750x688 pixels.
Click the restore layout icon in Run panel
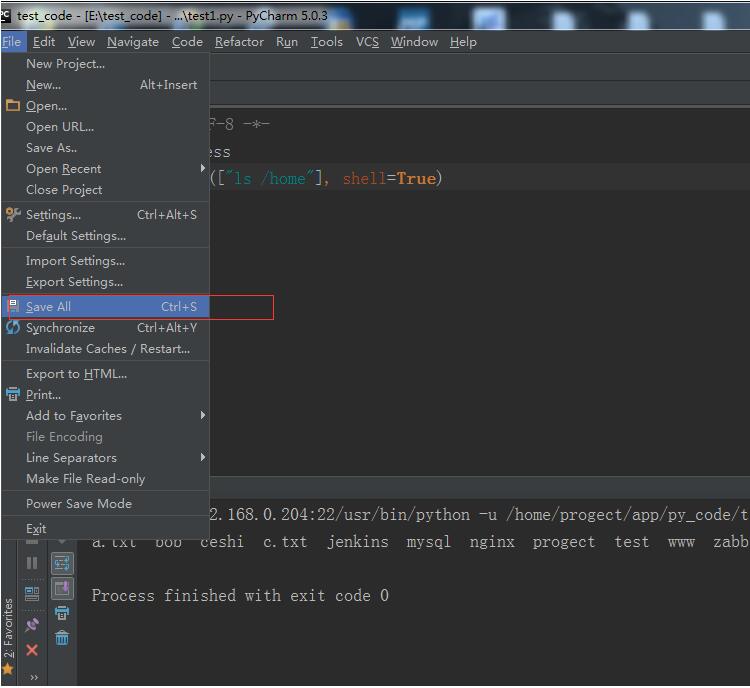point(32,592)
